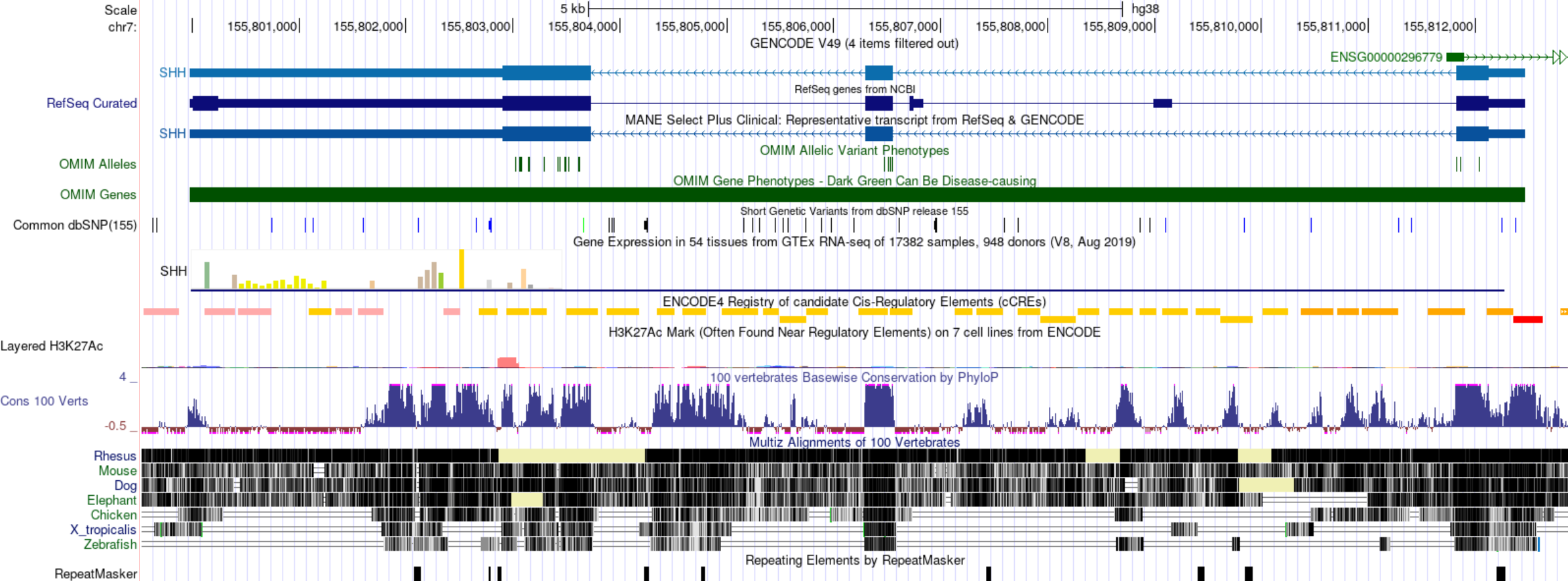Open the Cons 100 Verts track label
The height and width of the screenshot is (581, 1568).
(x=44, y=402)
